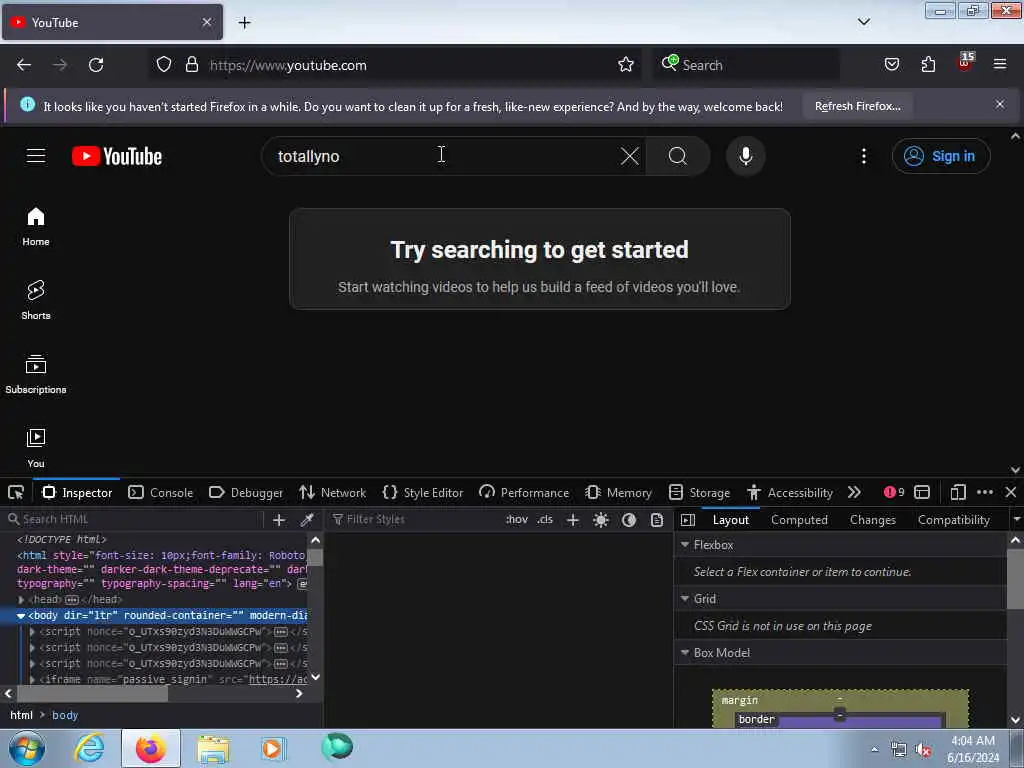Collapse the Box Model section
Image resolution: width=1024 pixels, height=768 pixels.
(x=685, y=652)
